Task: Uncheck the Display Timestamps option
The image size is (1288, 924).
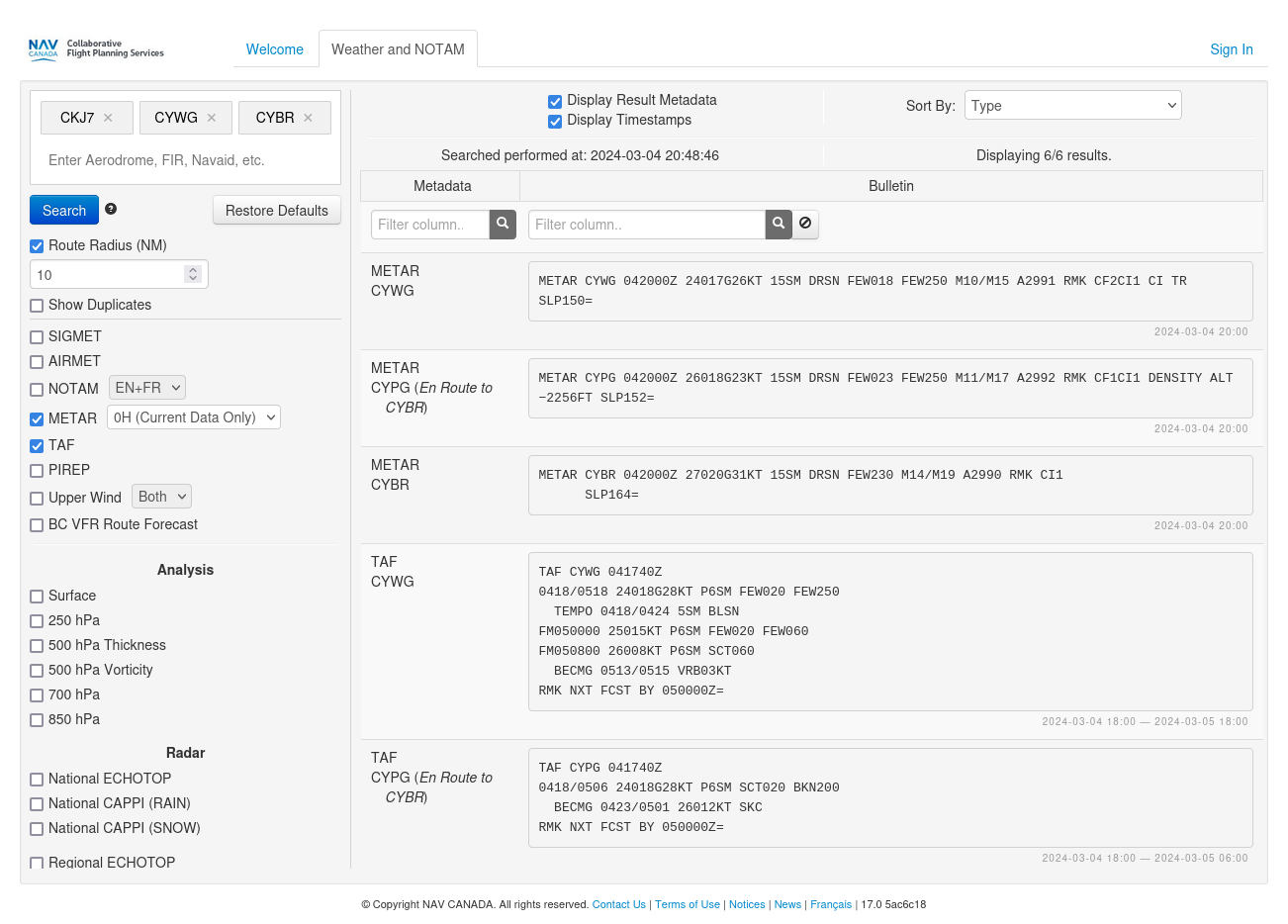Action: [x=555, y=122]
